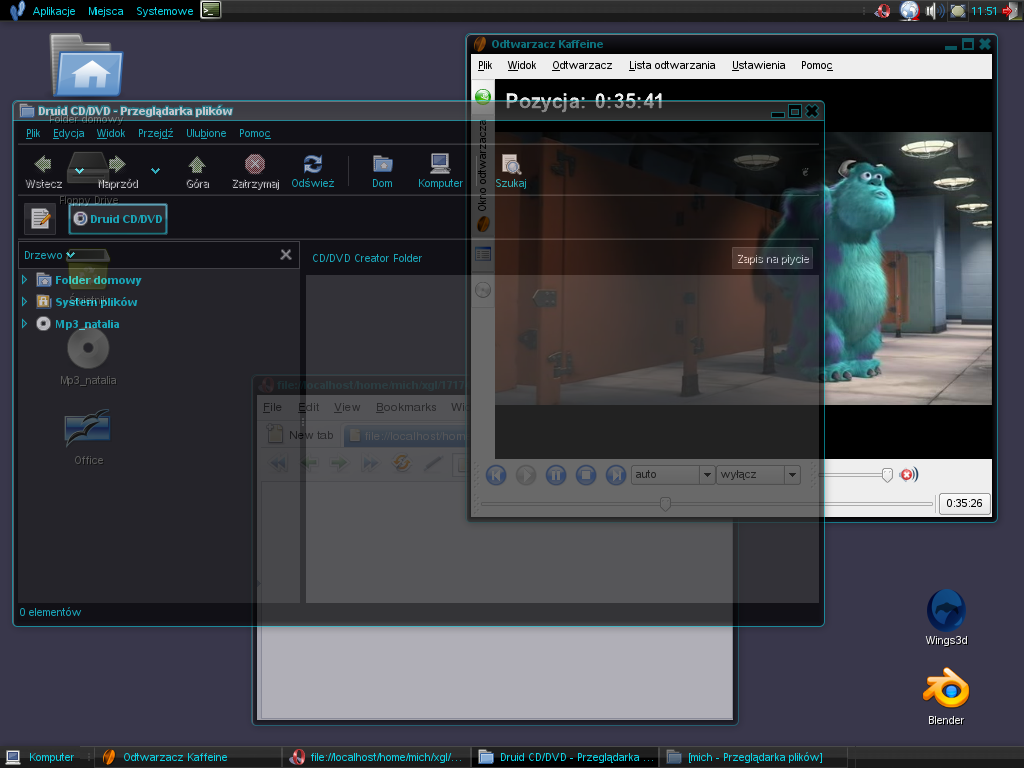
Task: Select System plików in the tree
Action: (x=96, y=302)
